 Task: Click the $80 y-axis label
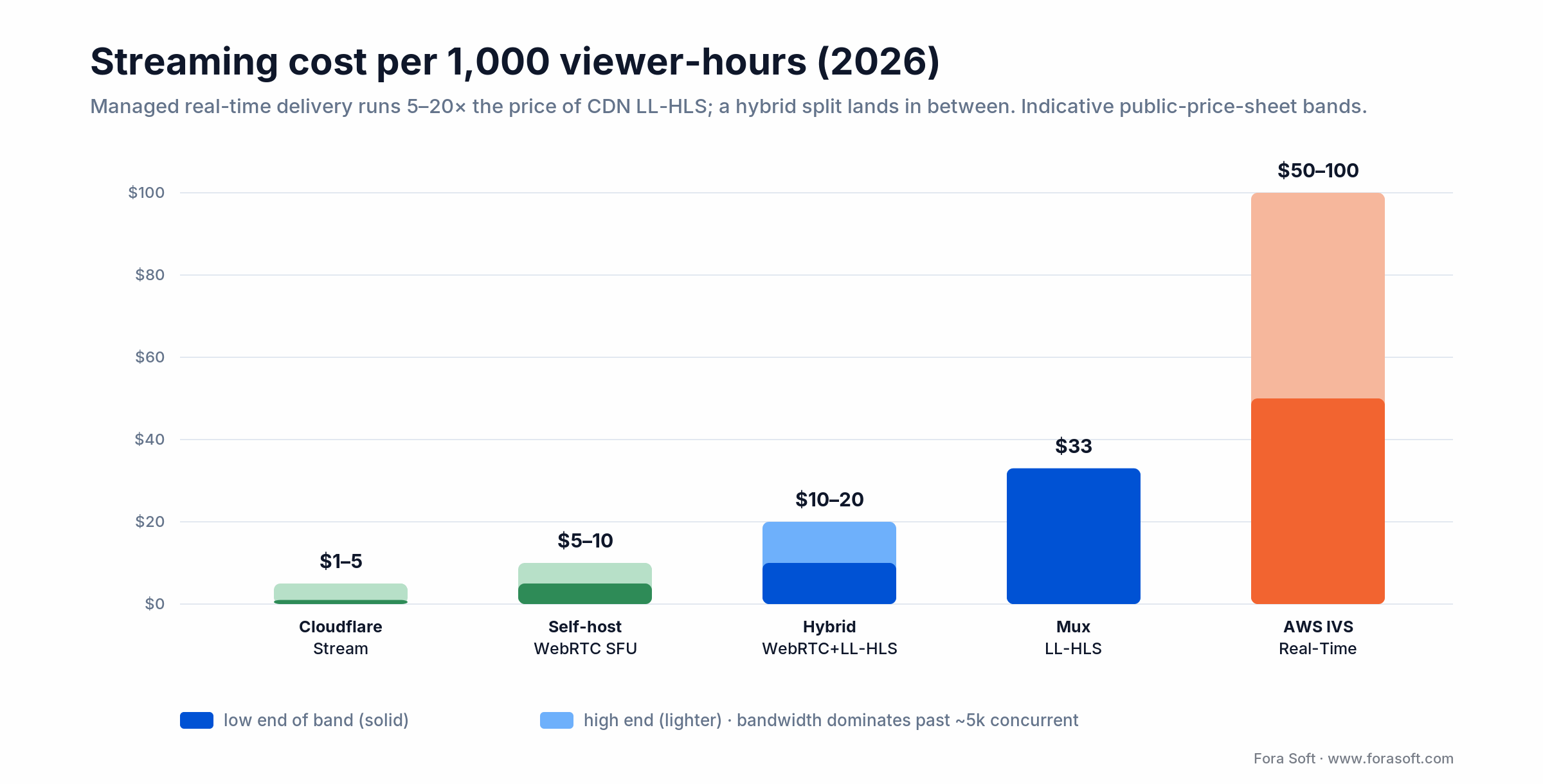[150, 274]
